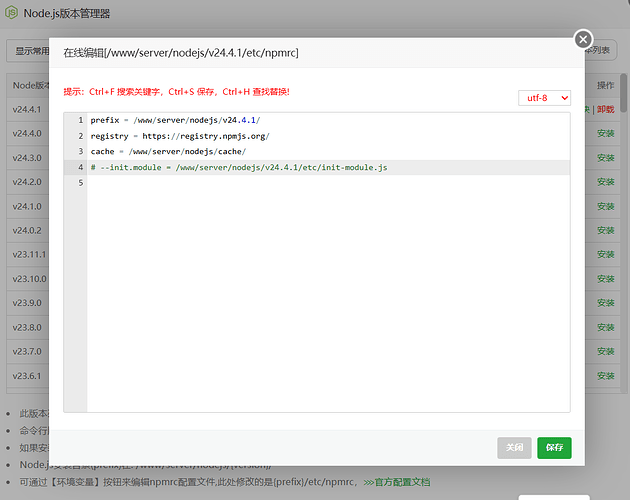Click 安装 install link for v23.10.0
Image resolution: width=630 pixels, height=500 pixels.
(x=605, y=279)
